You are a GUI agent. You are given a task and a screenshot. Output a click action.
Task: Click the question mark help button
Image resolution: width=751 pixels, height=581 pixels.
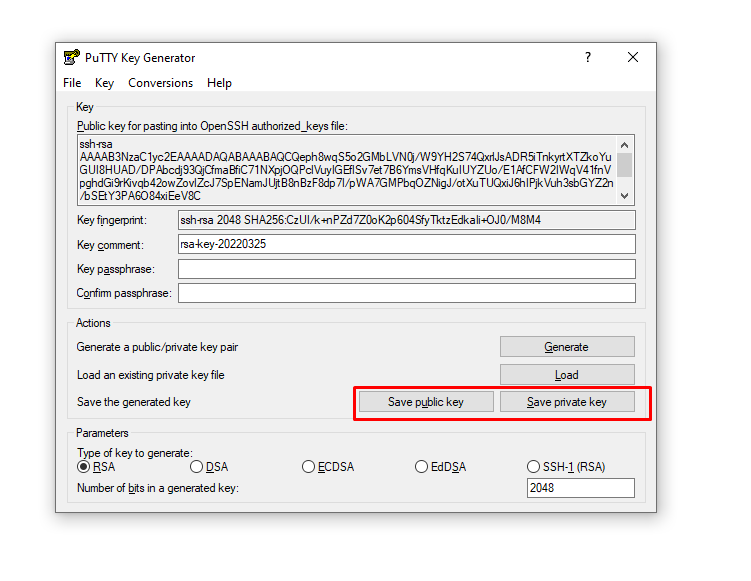pos(588,57)
